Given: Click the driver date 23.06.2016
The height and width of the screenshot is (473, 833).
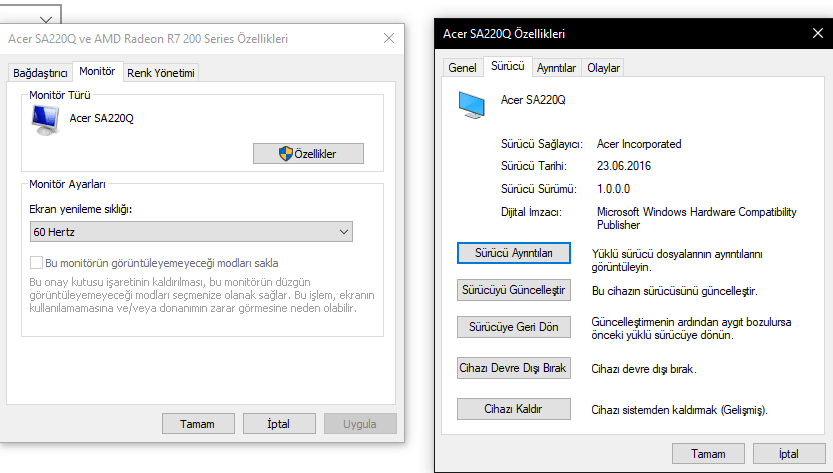Looking at the screenshot, I should 624,166.
